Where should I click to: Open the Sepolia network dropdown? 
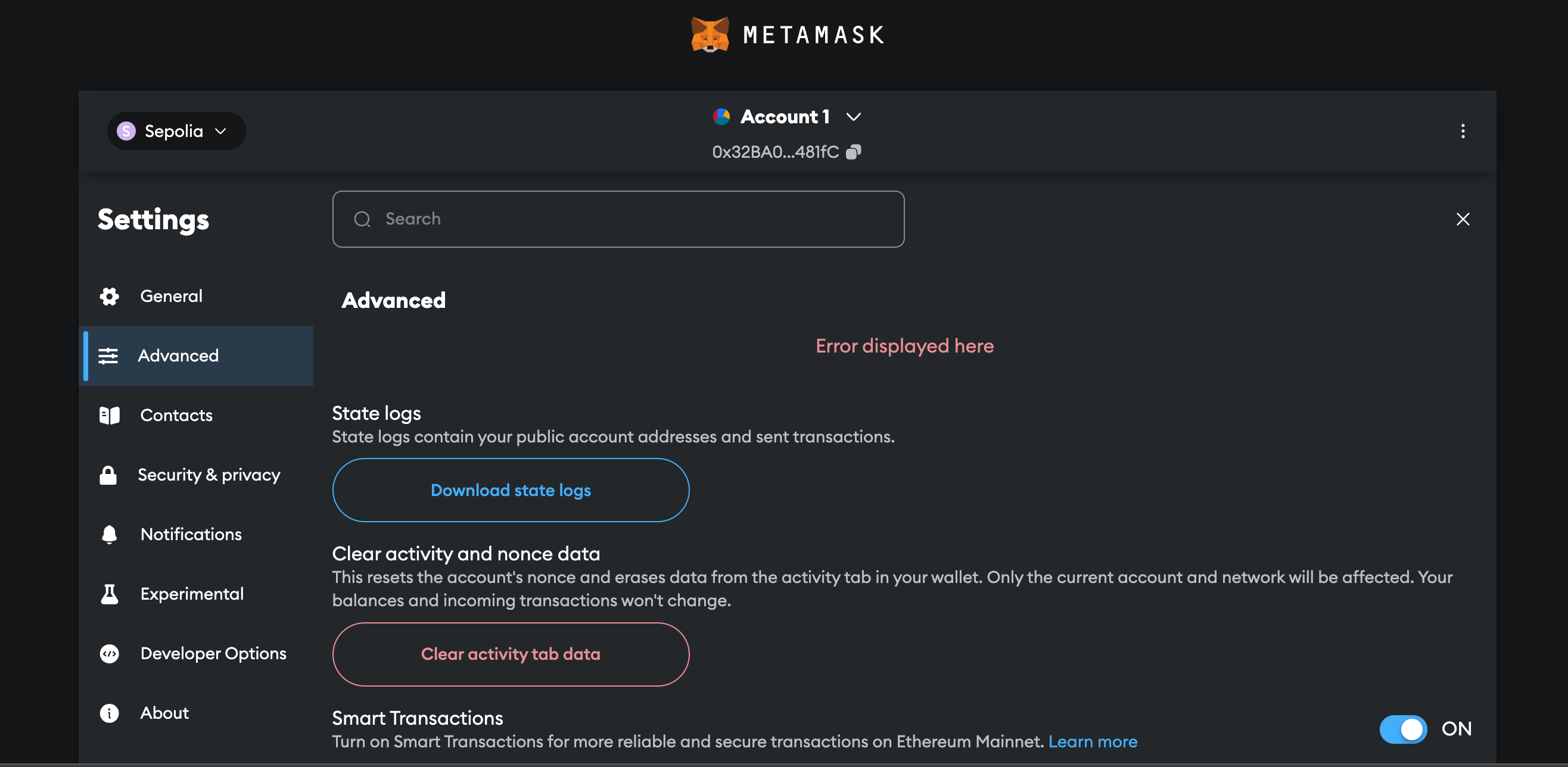coord(176,131)
